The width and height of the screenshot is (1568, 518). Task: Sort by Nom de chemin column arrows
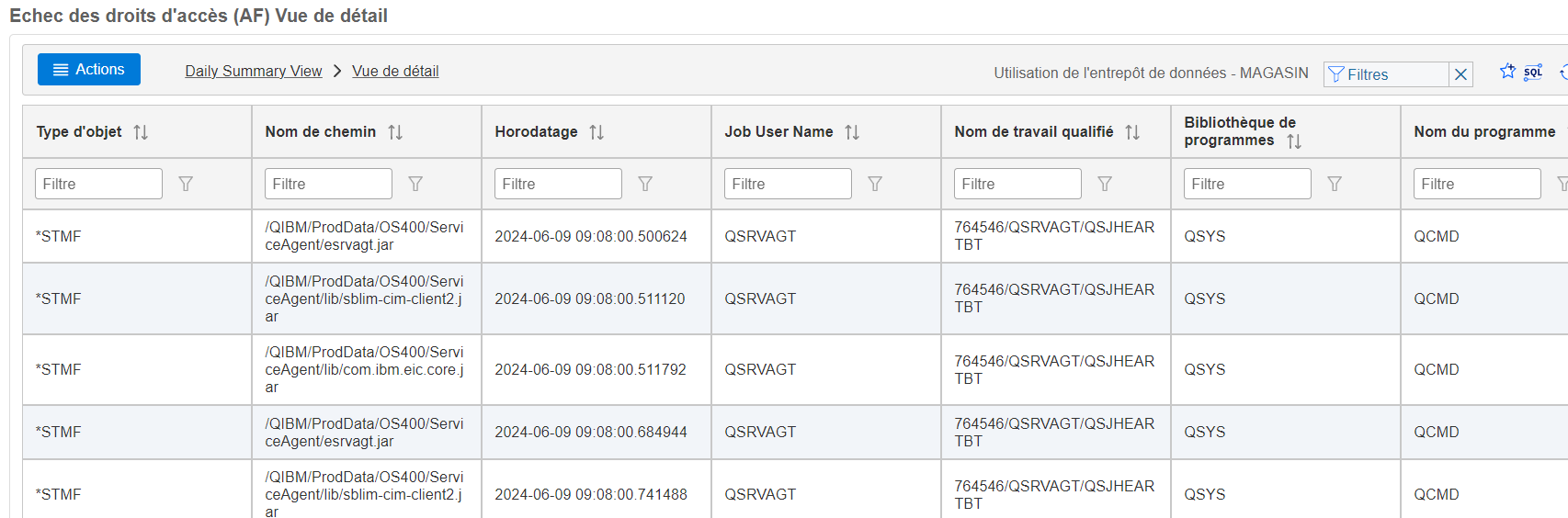click(x=395, y=132)
